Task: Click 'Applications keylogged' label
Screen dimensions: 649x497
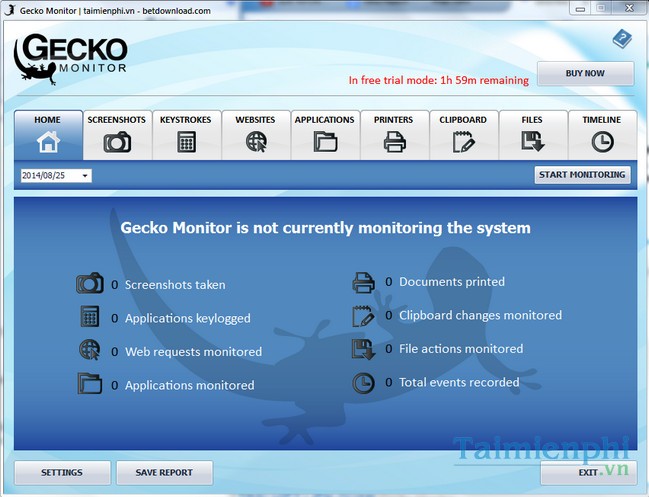Action: coord(187,318)
